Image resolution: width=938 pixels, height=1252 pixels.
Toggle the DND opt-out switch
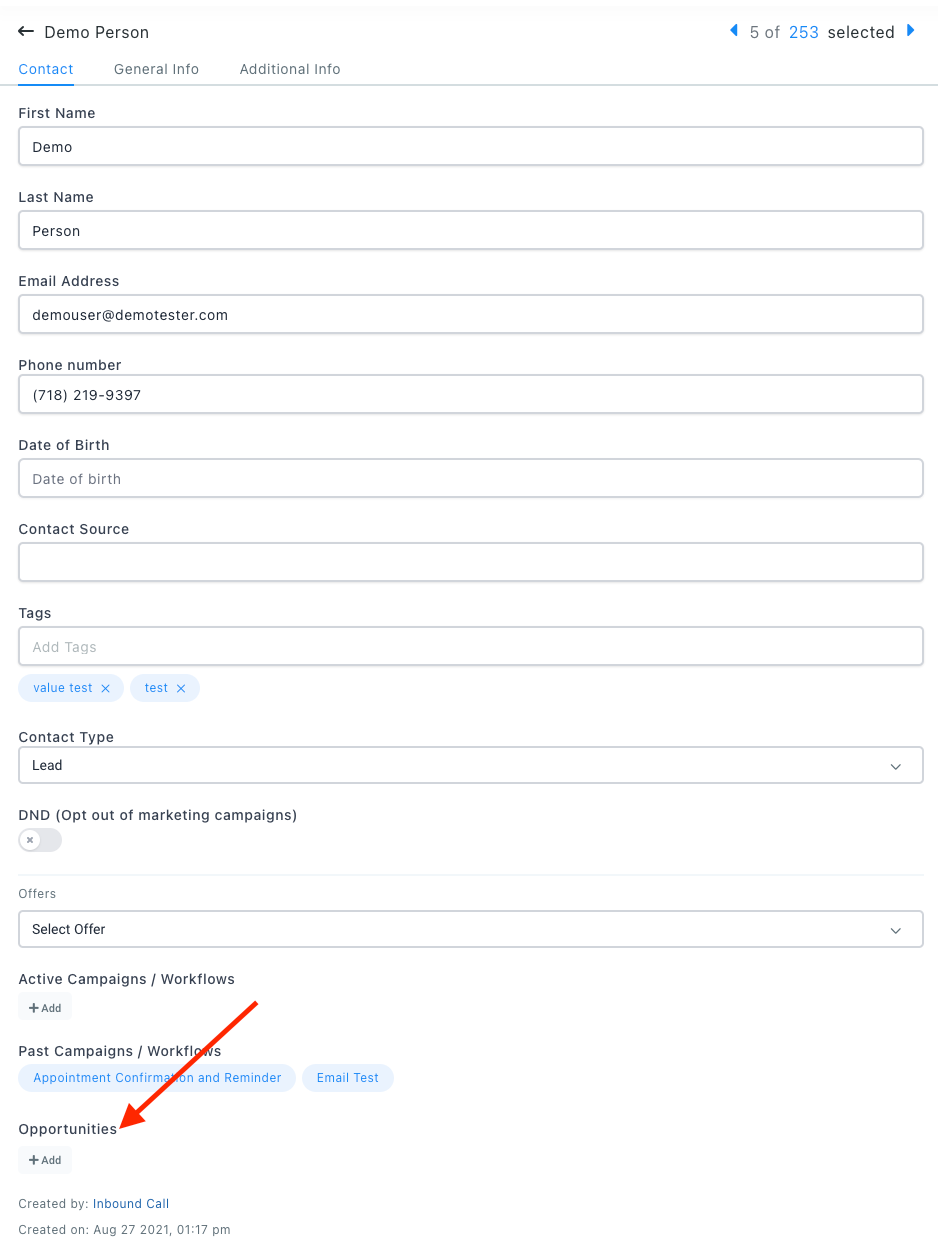click(40, 840)
